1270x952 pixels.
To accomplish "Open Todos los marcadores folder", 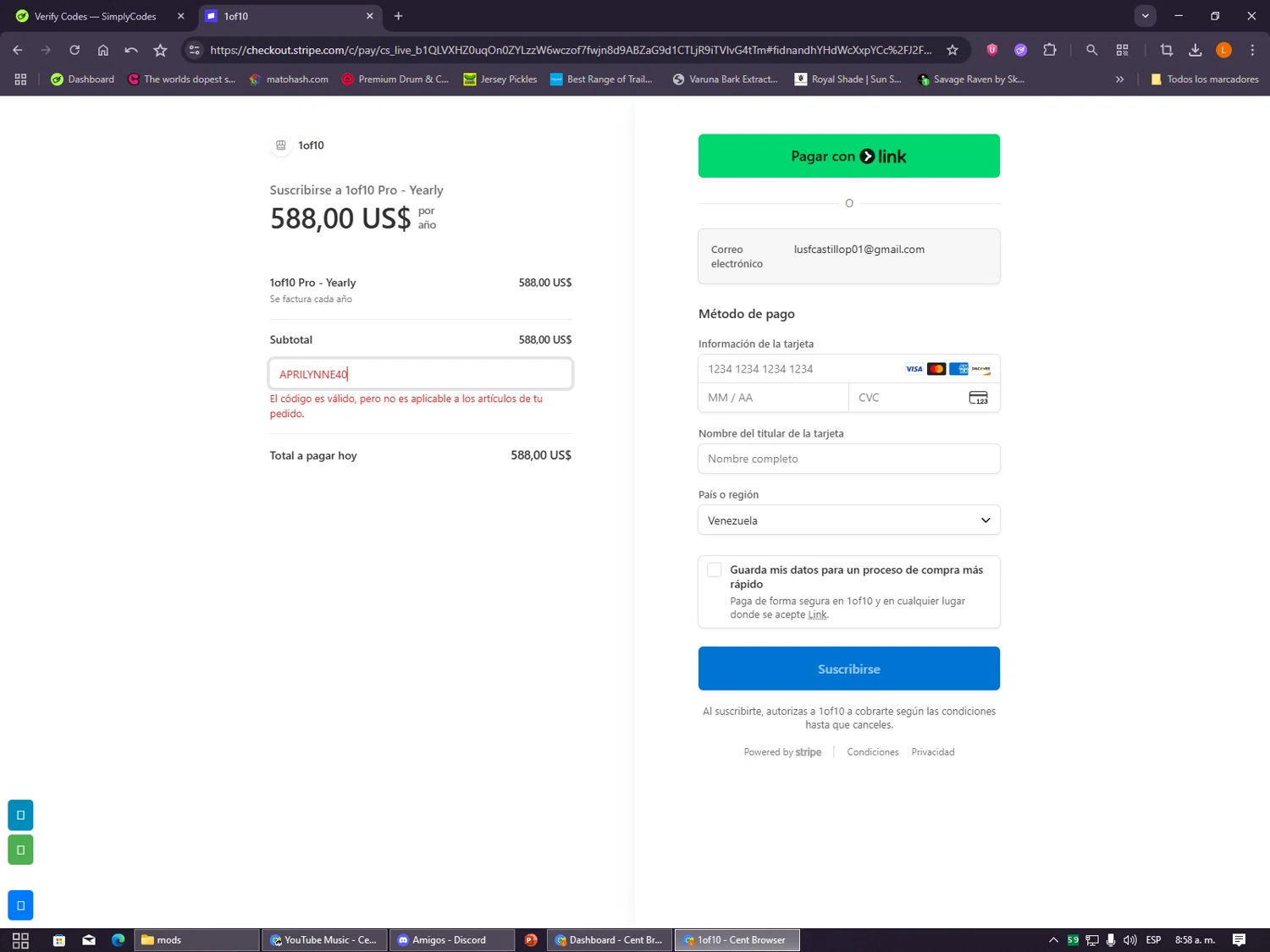I will pyautogui.click(x=1205, y=80).
